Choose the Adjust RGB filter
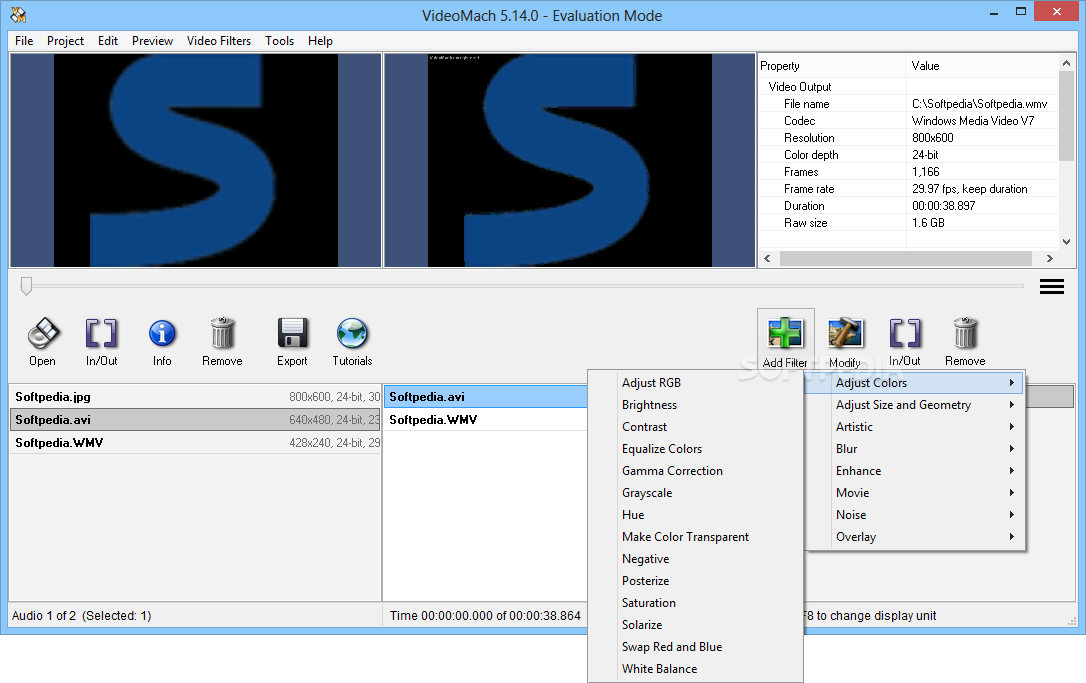1086x683 pixels. click(695, 383)
